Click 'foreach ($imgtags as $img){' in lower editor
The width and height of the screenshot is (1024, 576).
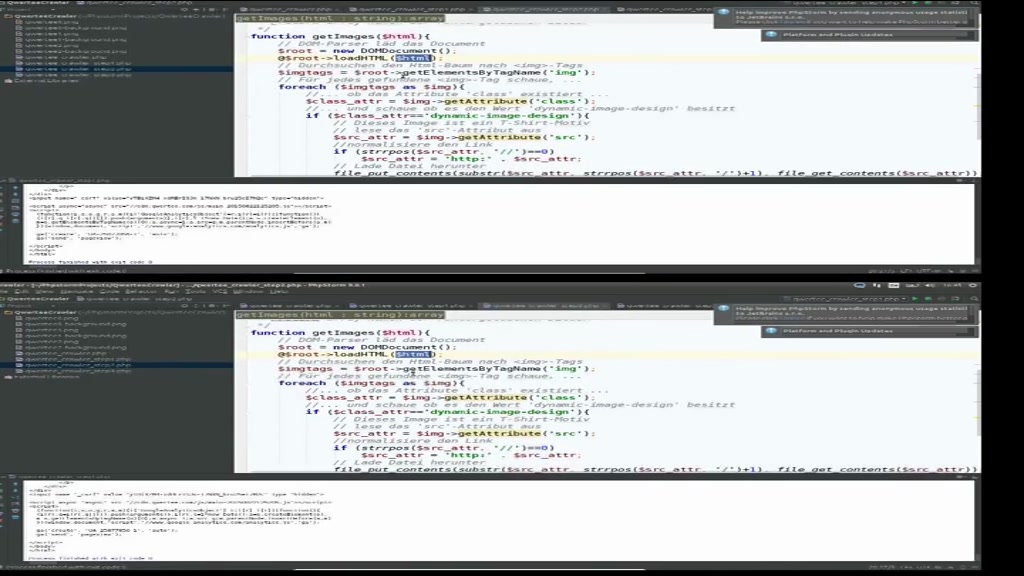point(371,383)
